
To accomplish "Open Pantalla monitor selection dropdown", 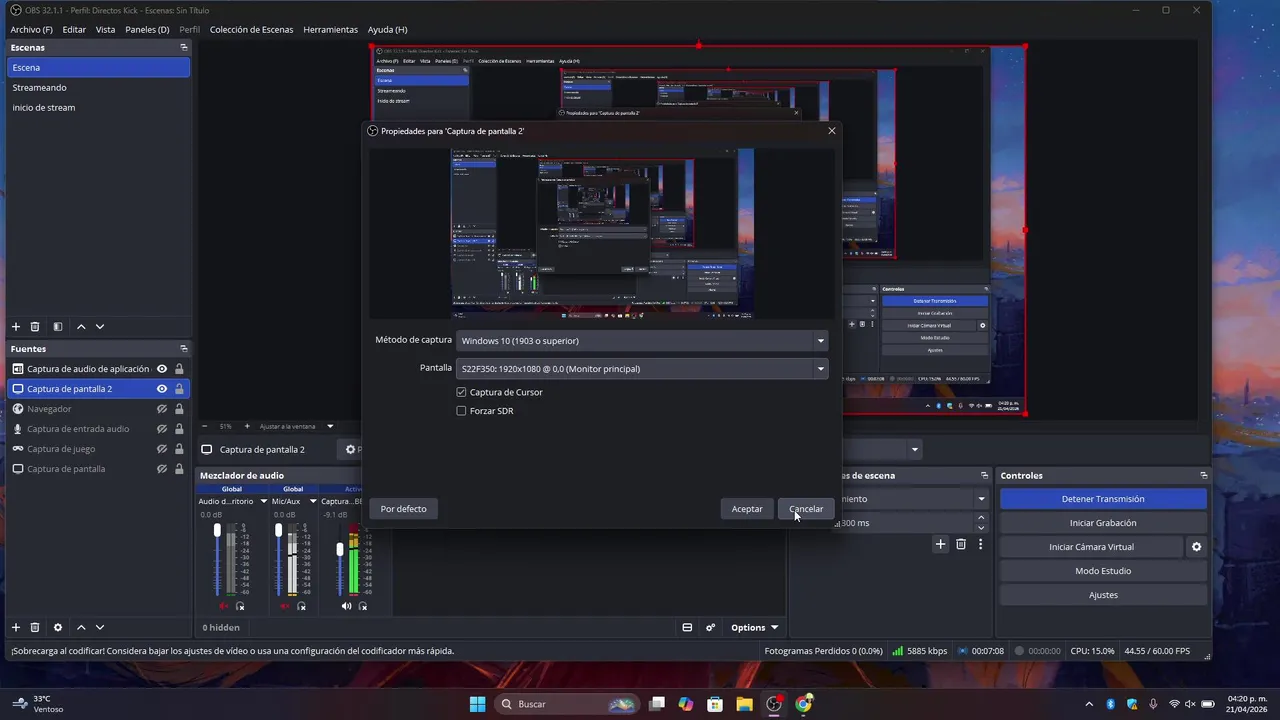I will (x=642, y=369).
